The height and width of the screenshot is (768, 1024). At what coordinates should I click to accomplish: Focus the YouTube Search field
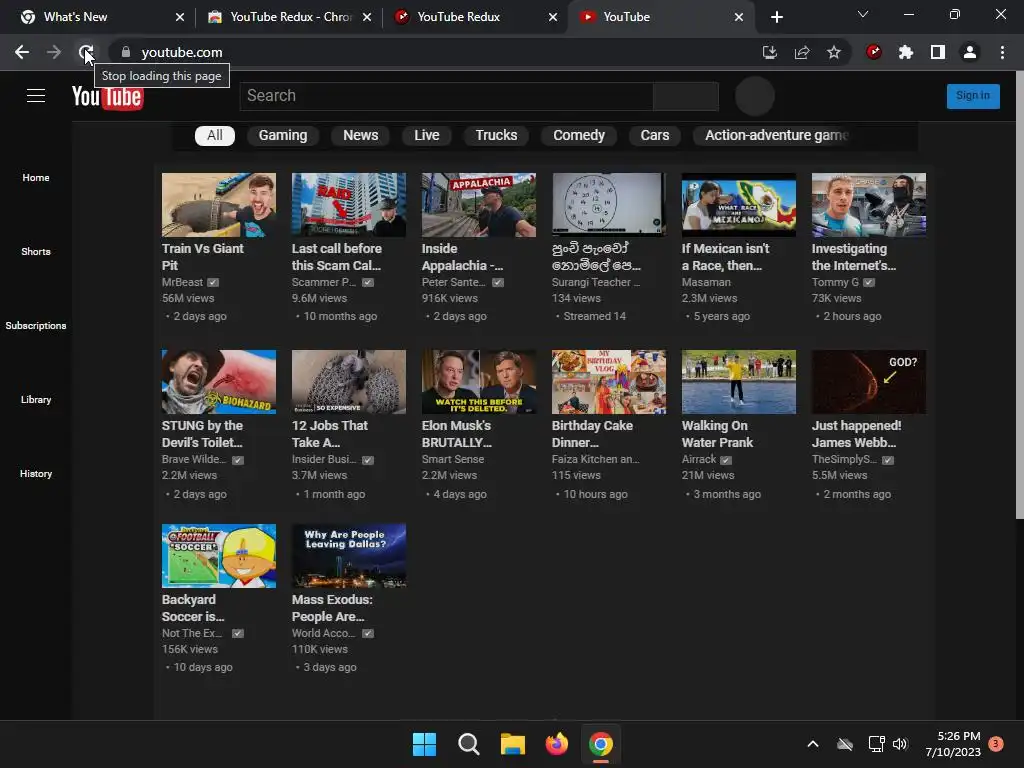[446, 96]
